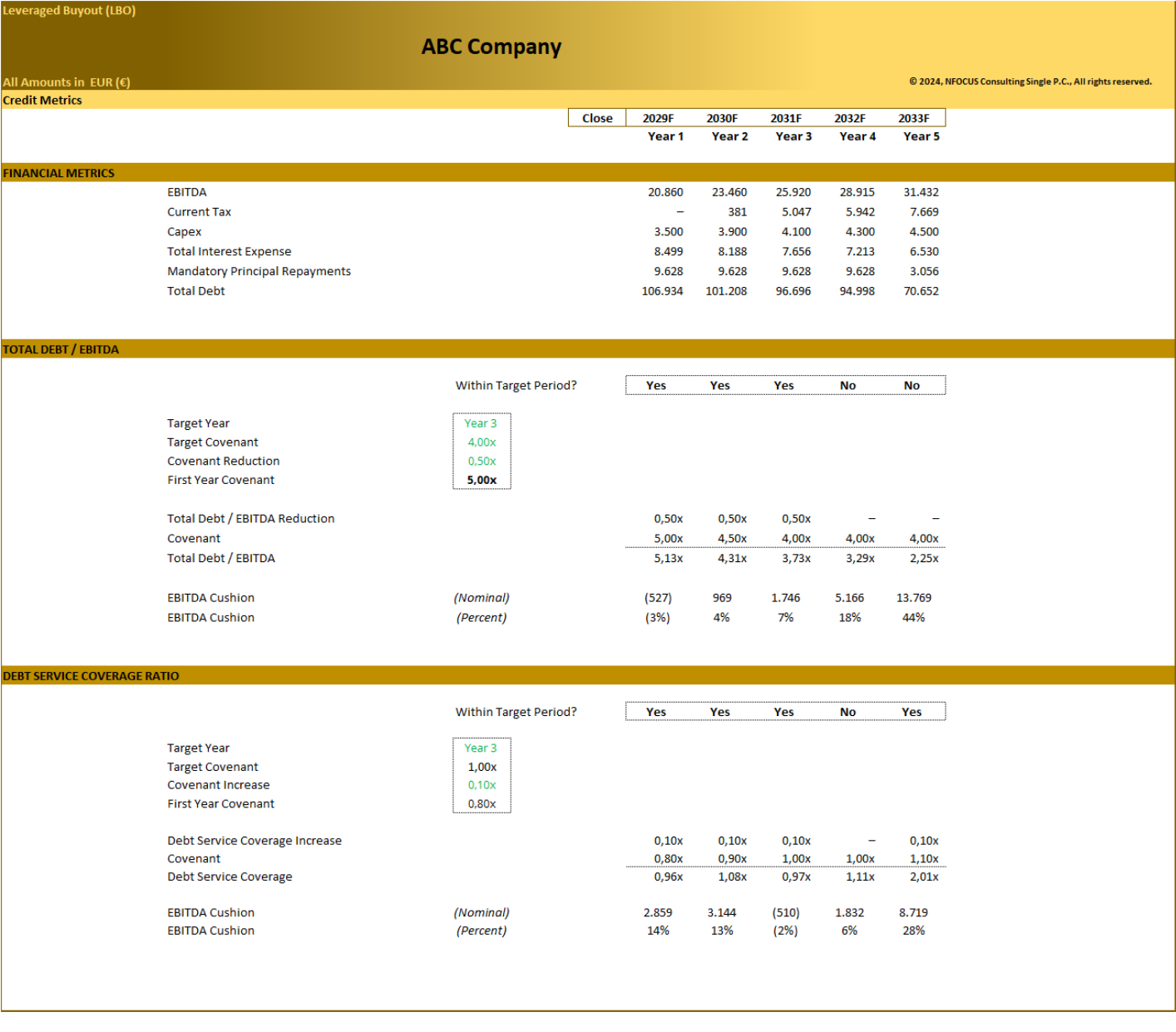Select the 'Capex' row label

(184, 232)
